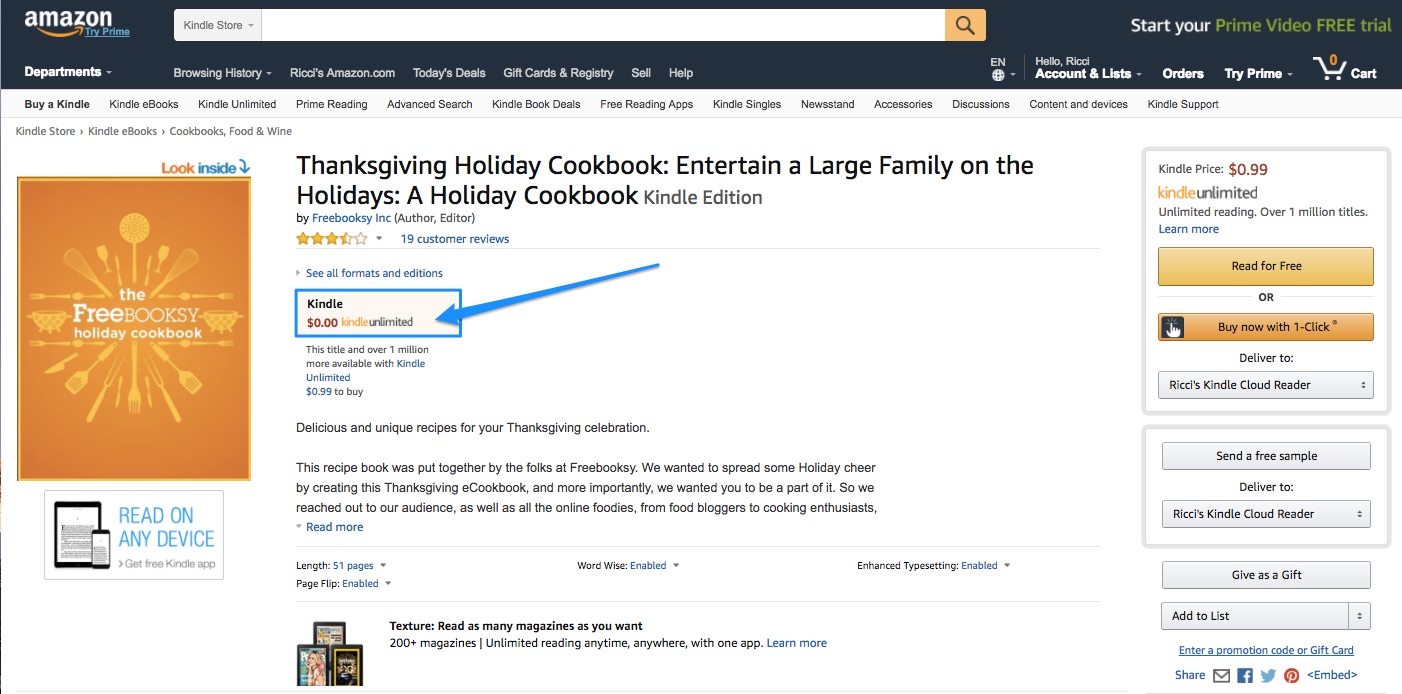This screenshot has width=1402, height=694.
Task: Open the star rating breakdown dropdown
Action: [x=379, y=239]
